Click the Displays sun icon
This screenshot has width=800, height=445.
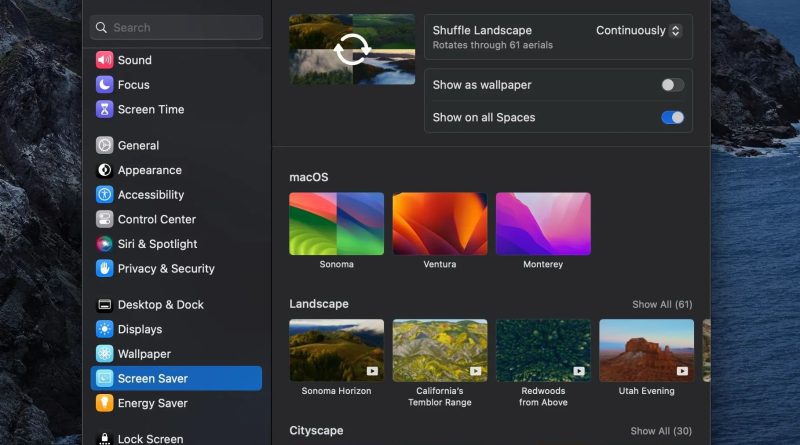point(104,329)
